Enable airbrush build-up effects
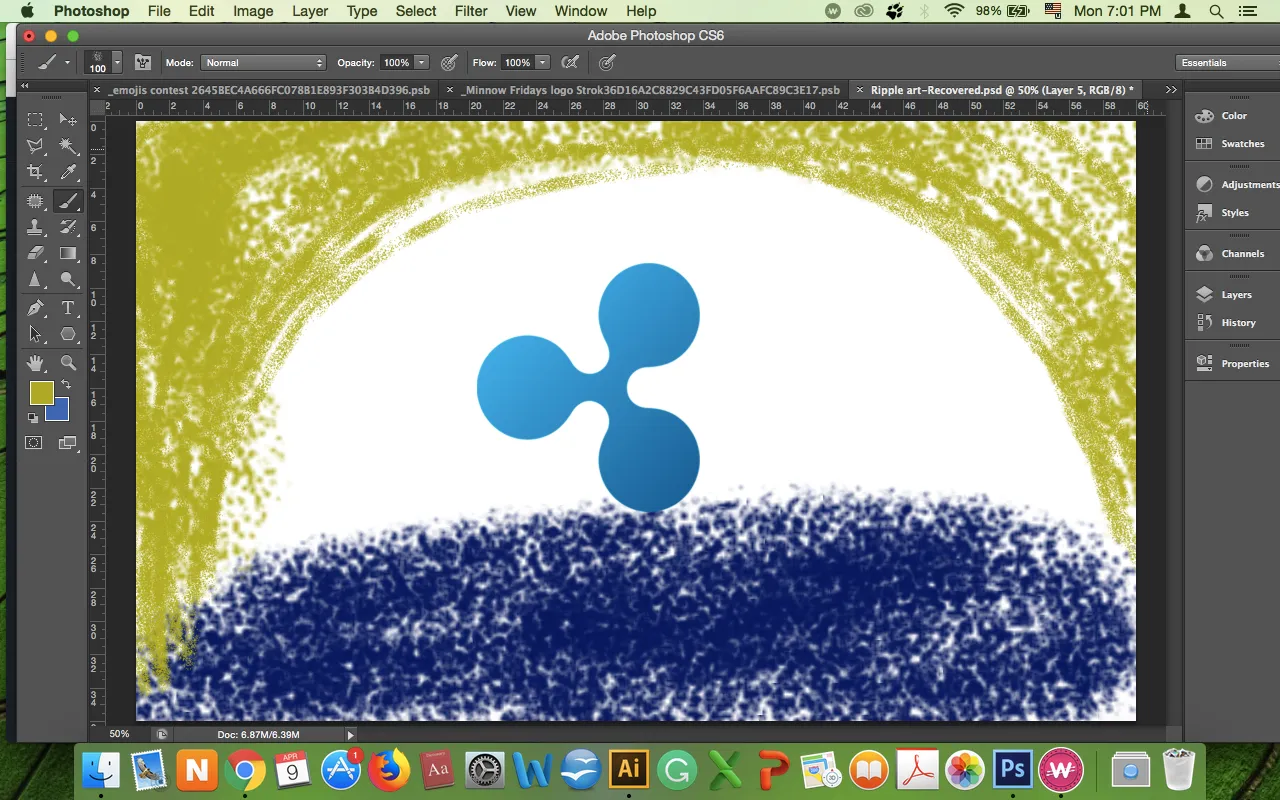 tap(570, 62)
